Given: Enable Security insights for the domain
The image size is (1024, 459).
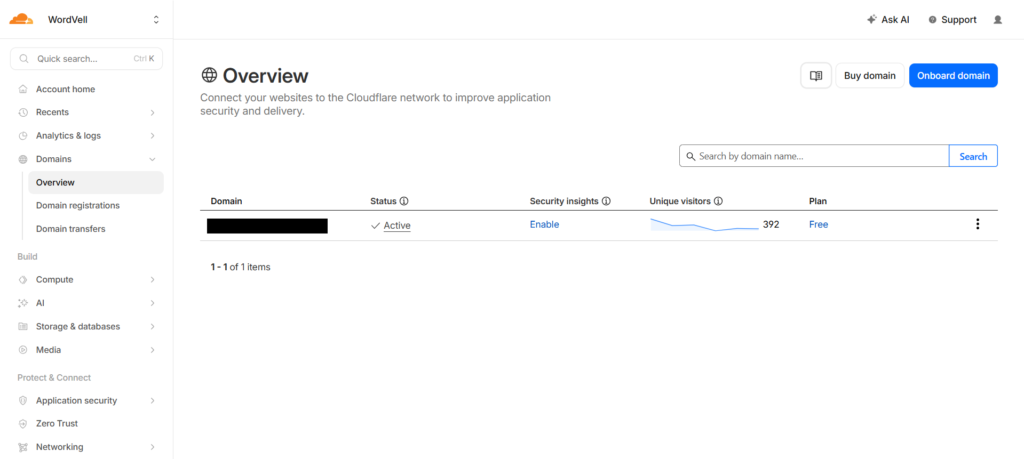Looking at the screenshot, I should pyautogui.click(x=544, y=225).
